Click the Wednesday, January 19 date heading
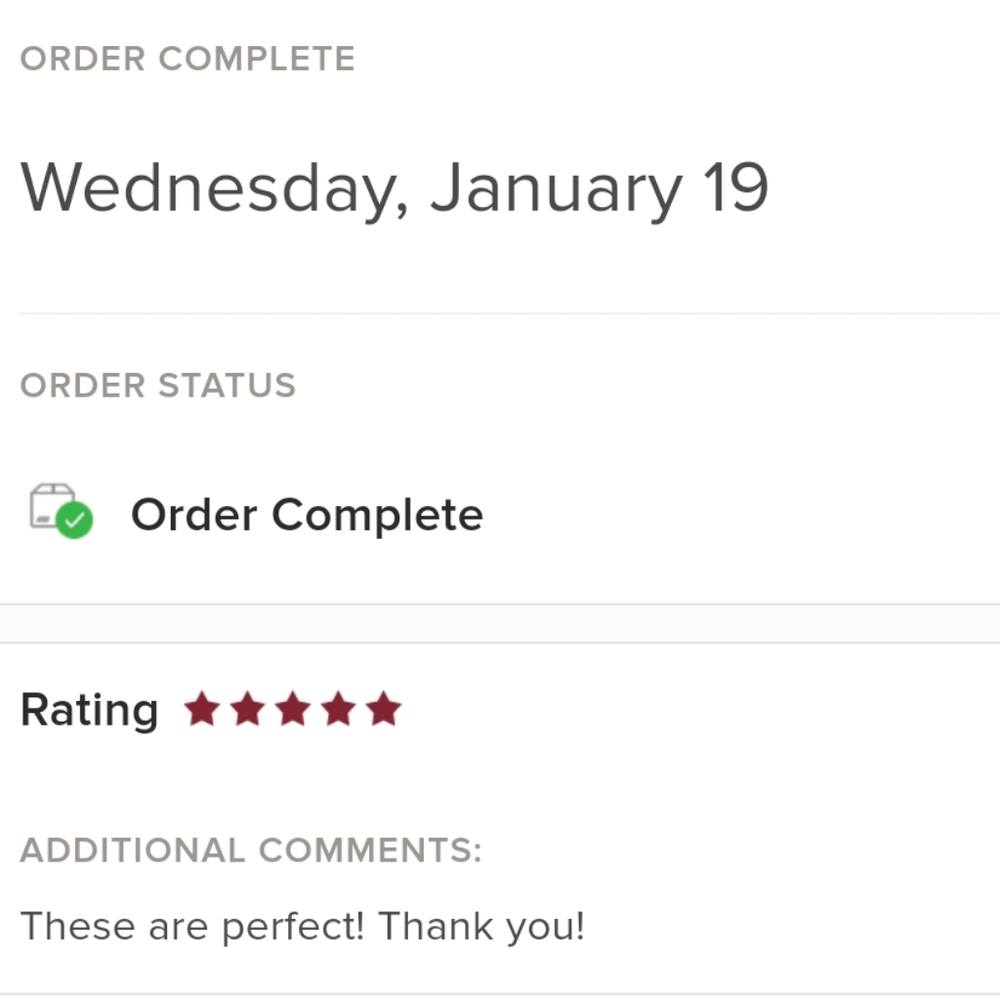The height and width of the screenshot is (998, 1000). point(394,189)
